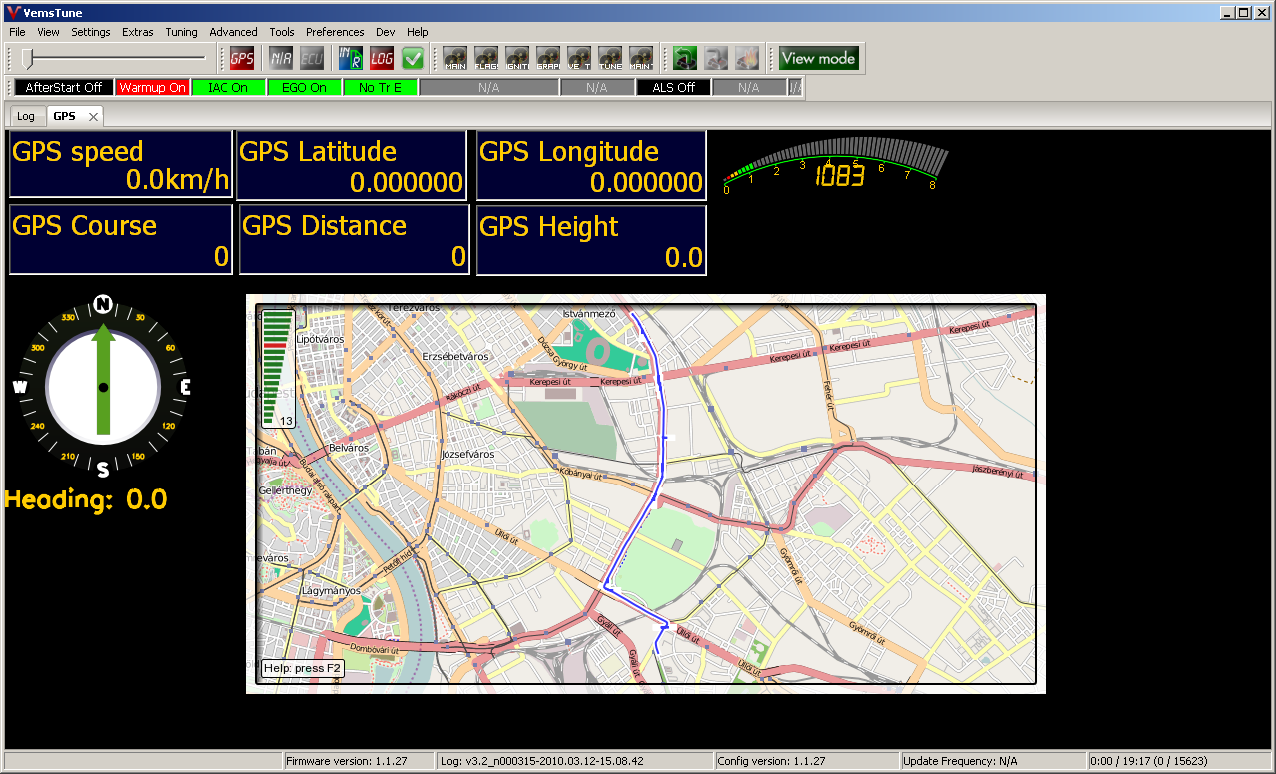Open the Tuning menu
This screenshot has width=1276, height=774.
pos(181,32)
